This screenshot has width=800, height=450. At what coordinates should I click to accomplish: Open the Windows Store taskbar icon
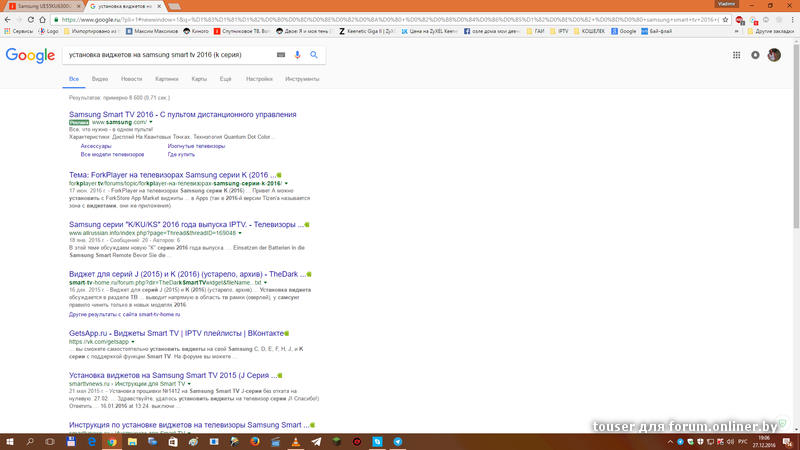click(173, 442)
